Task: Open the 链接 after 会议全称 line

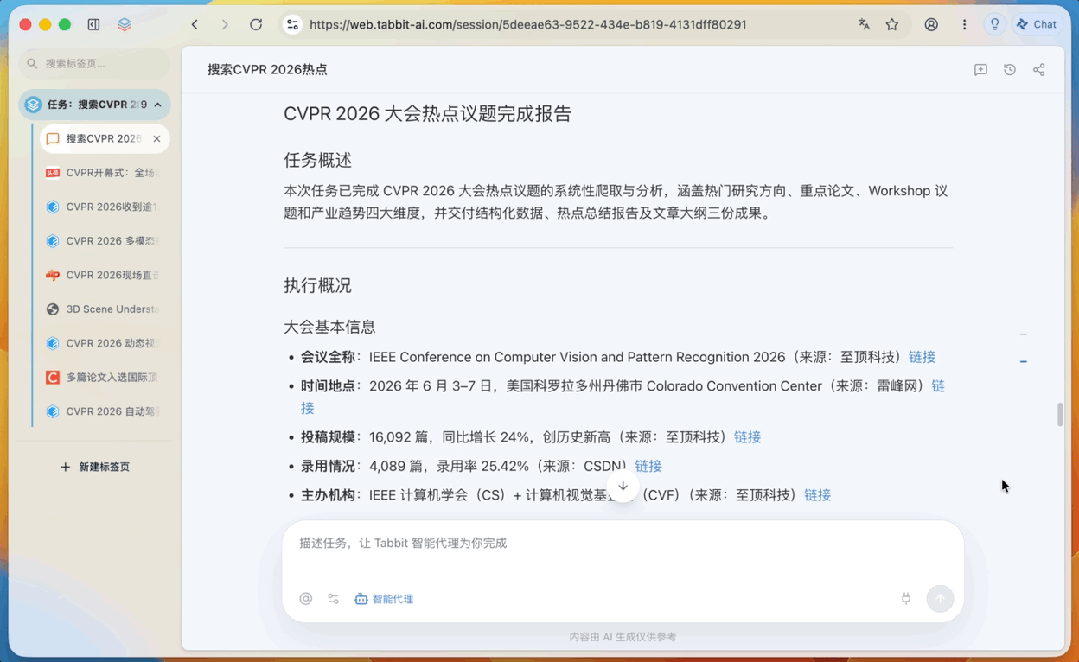Action: 922,357
